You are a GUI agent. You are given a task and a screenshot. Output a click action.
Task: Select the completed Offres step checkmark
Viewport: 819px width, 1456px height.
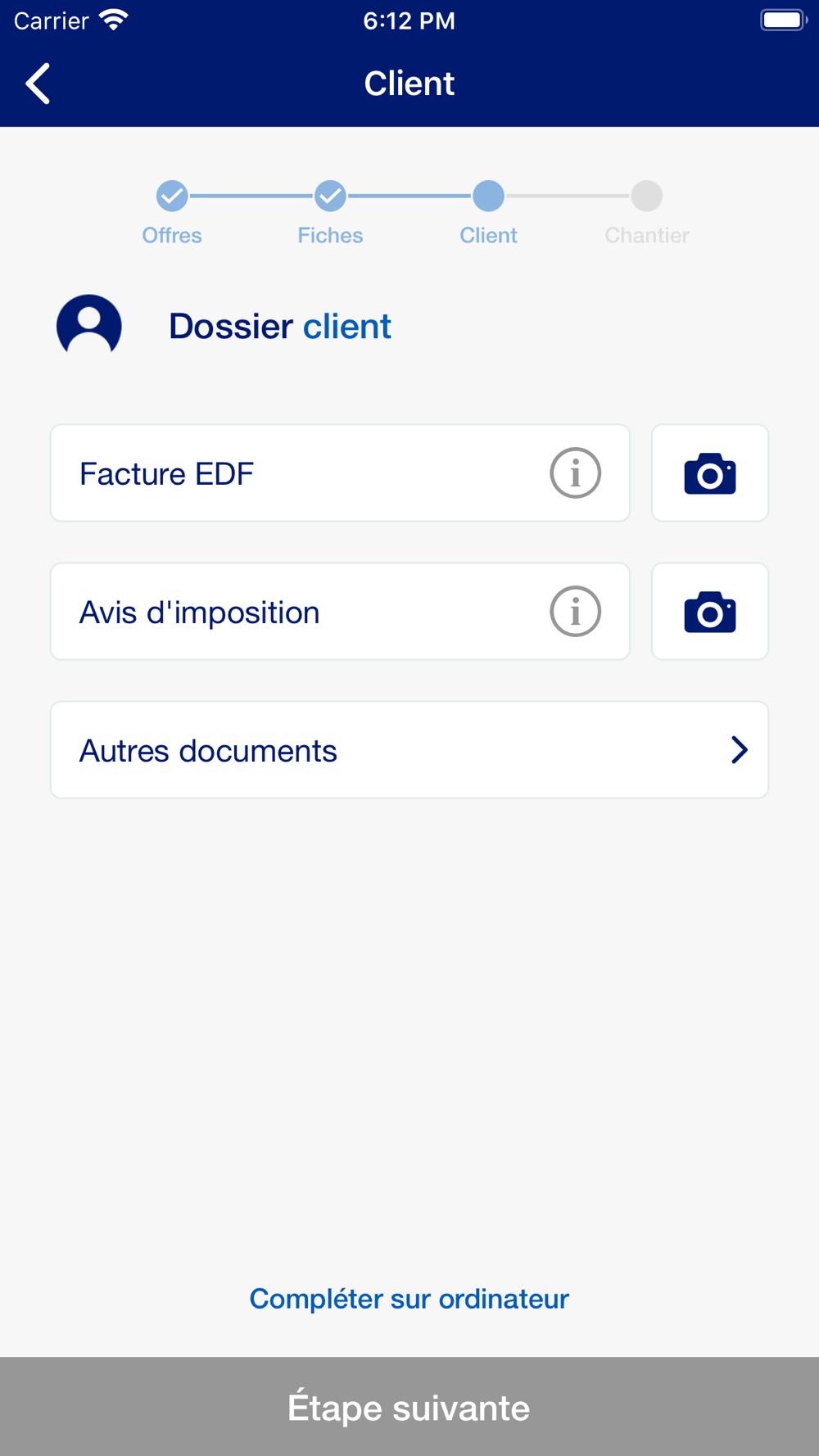172,196
